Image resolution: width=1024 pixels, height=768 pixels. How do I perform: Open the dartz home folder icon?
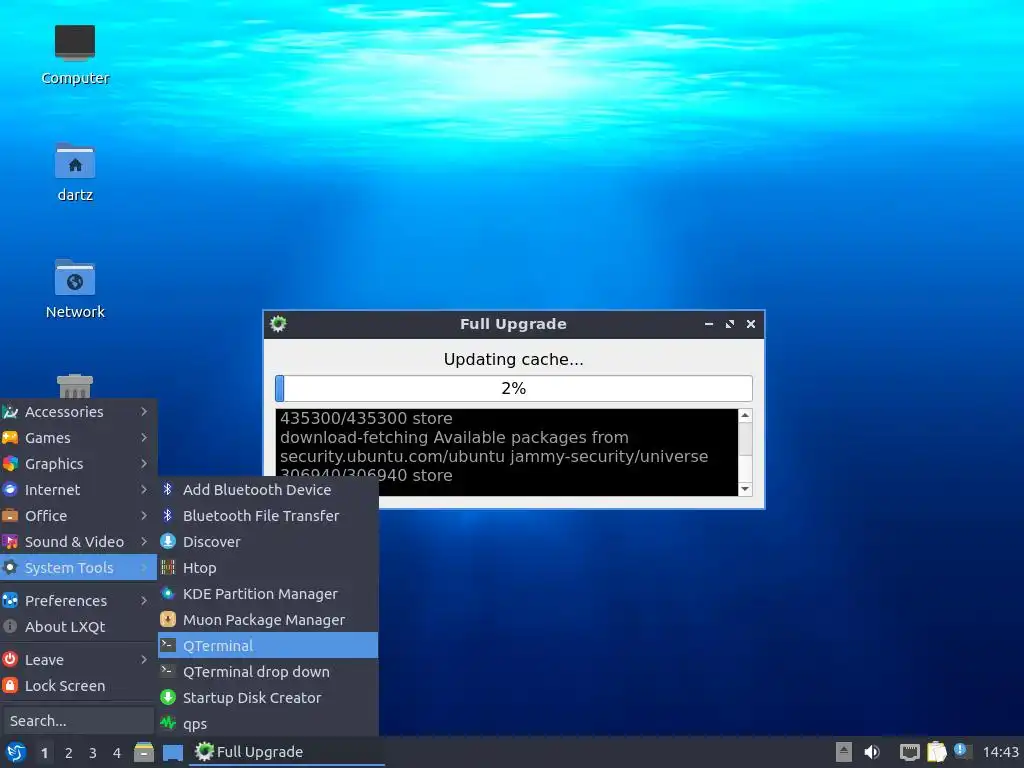pyautogui.click(x=74, y=161)
